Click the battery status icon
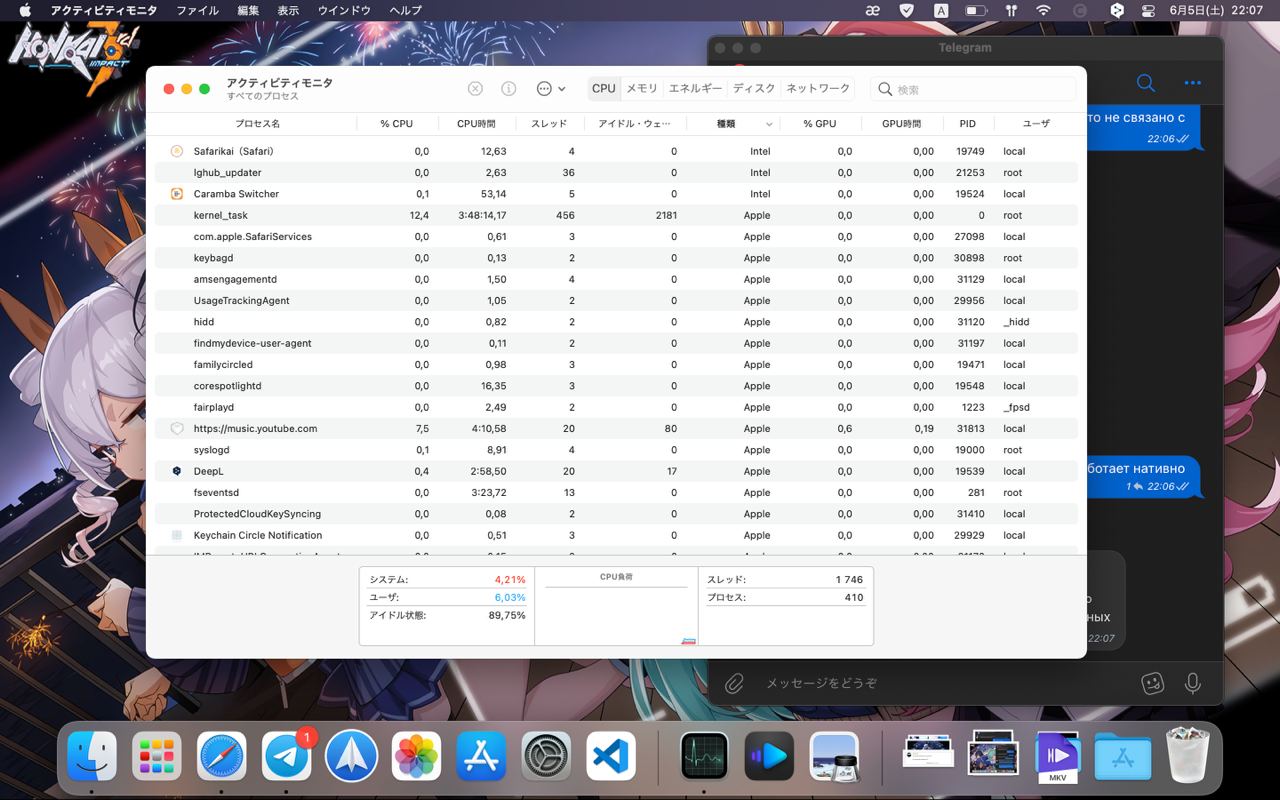This screenshot has height=800, width=1280. click(x=976, y=10)
